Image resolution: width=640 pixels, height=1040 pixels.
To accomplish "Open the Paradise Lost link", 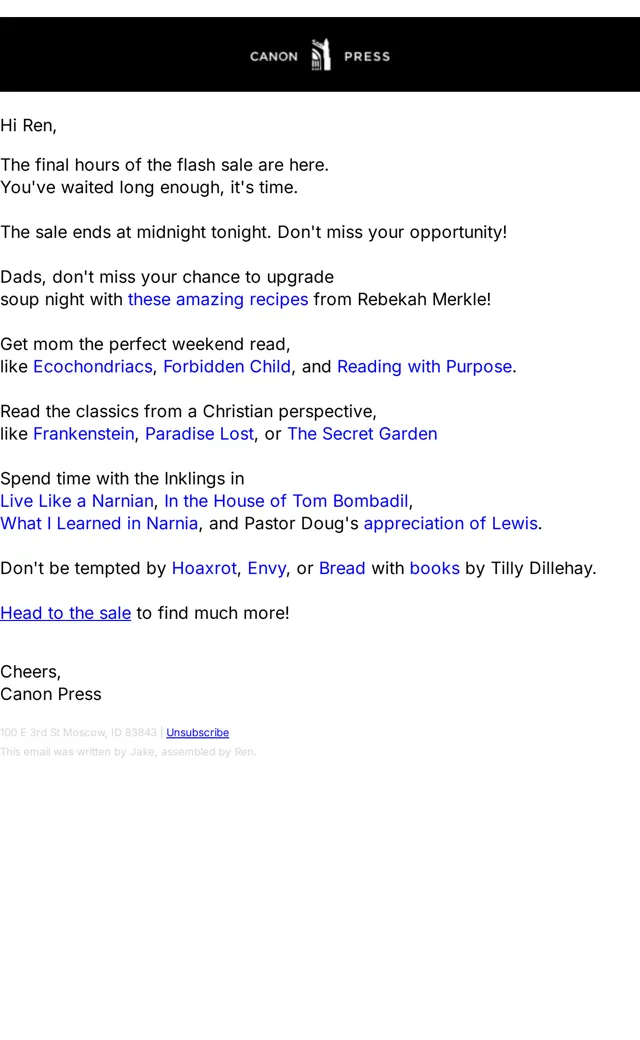I will pyautogui.click(x=199, y=434).
